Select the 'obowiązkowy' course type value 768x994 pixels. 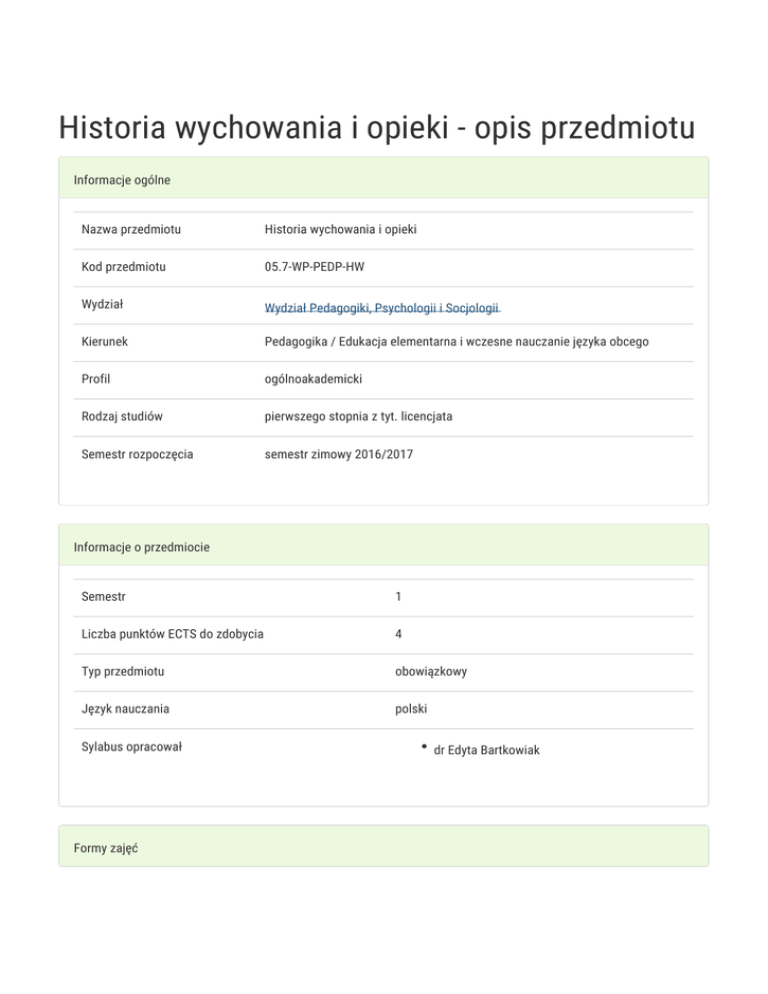430,671
